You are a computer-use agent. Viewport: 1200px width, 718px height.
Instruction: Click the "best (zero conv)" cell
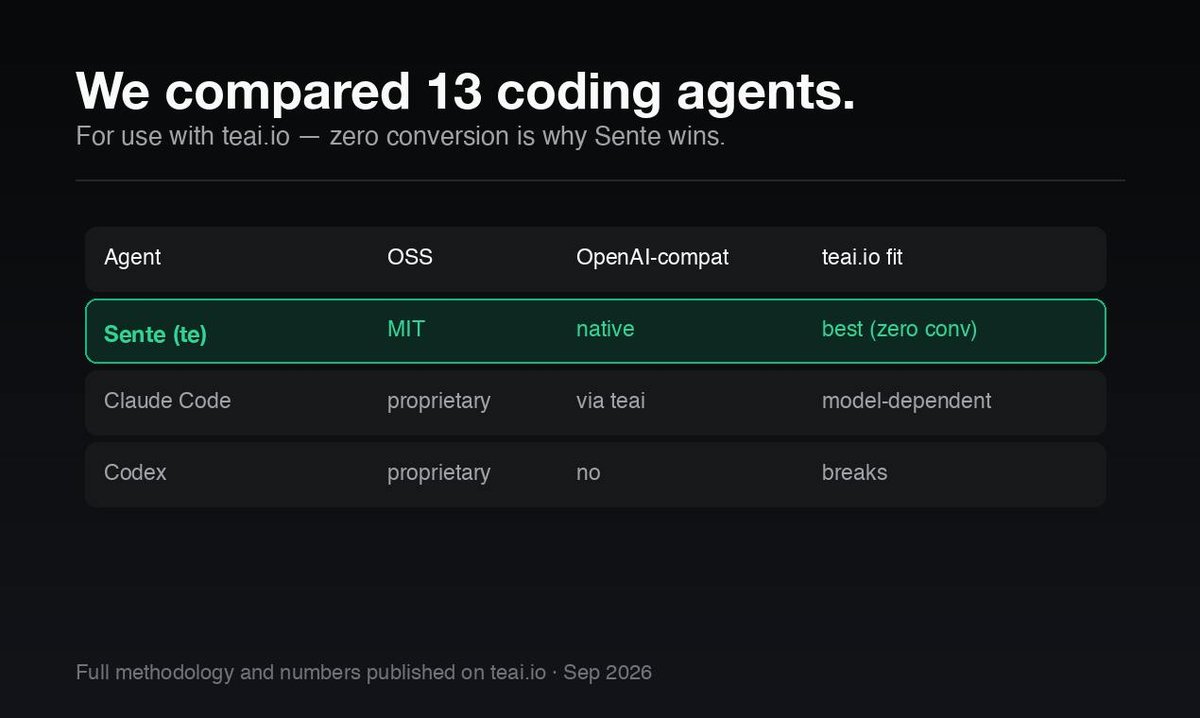[899, 329]
